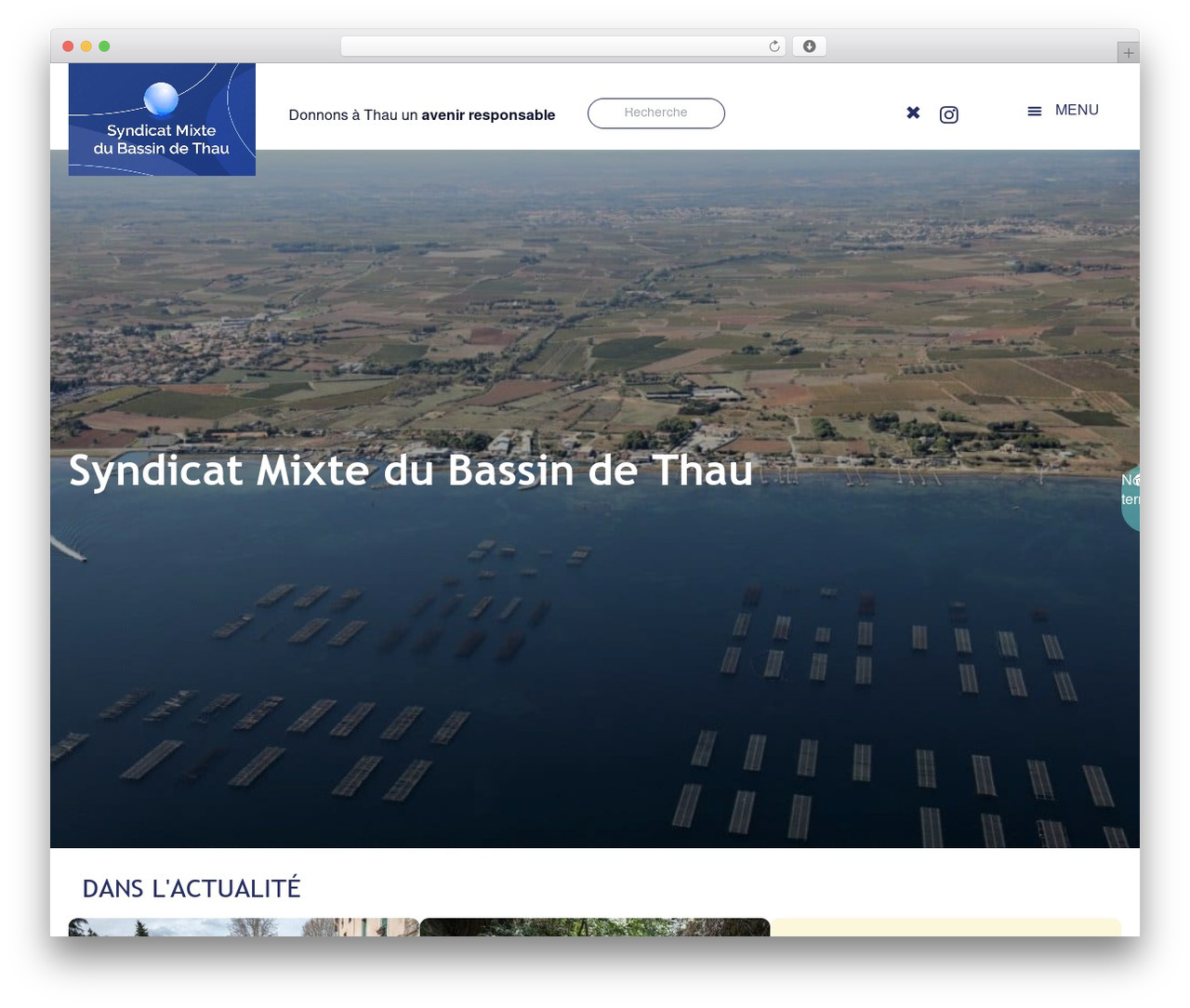
Task: Click the 'Donnons à Thau un avenir responsable' slogan
Action: (422, 115)
